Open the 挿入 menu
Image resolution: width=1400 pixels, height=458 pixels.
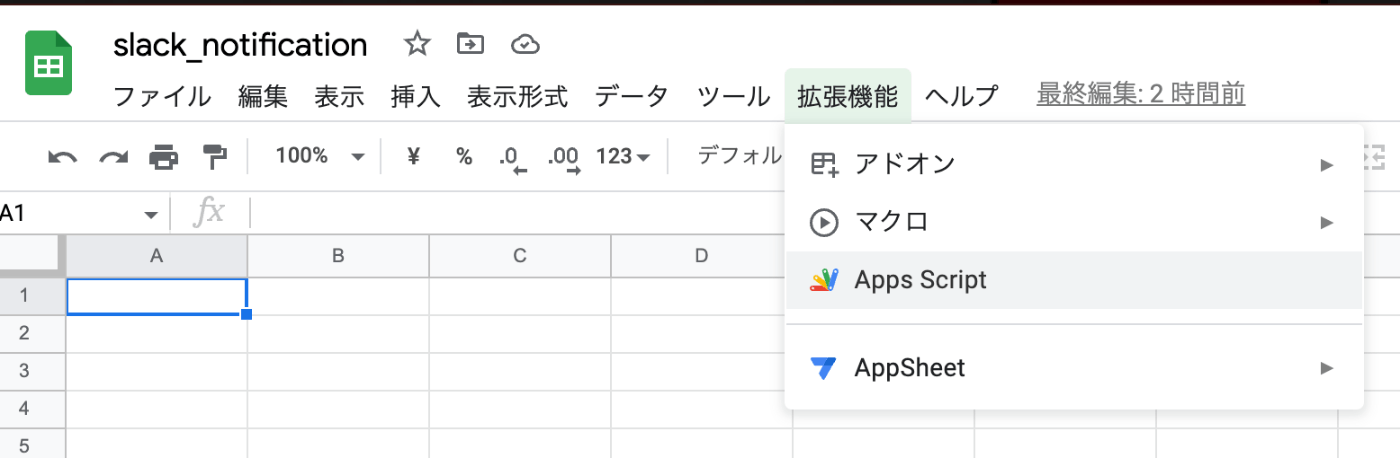click(416, 97)
